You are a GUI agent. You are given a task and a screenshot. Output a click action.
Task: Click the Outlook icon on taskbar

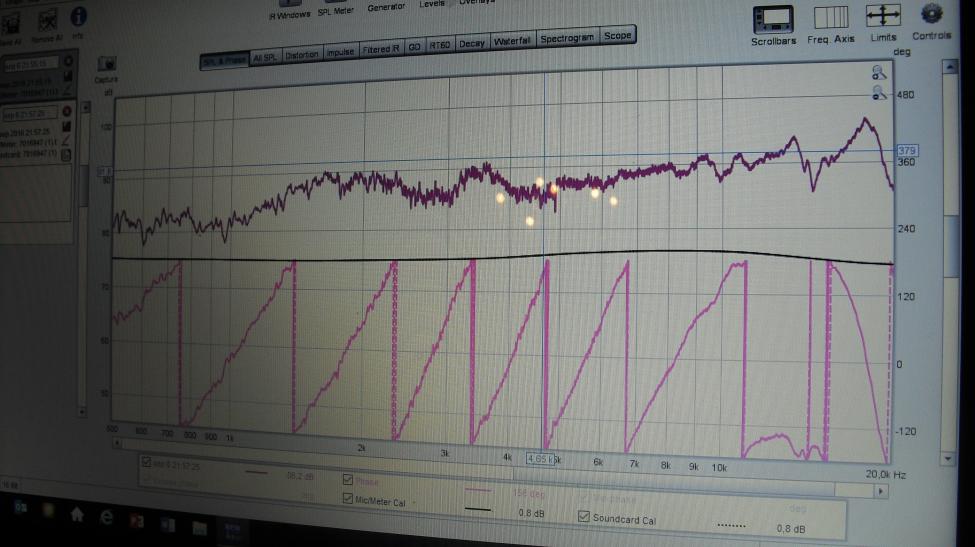[21, 508]
